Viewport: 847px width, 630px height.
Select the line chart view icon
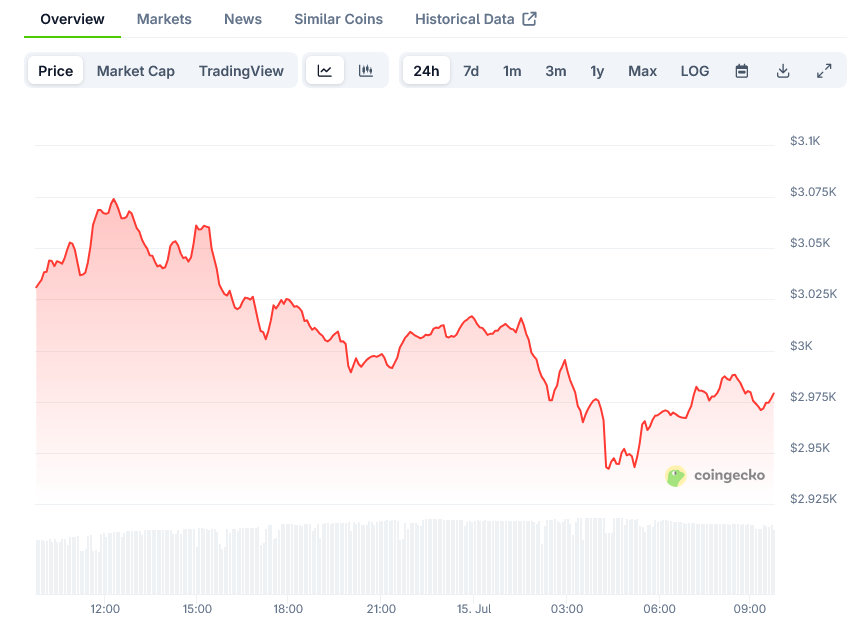[x=325, y=71]
